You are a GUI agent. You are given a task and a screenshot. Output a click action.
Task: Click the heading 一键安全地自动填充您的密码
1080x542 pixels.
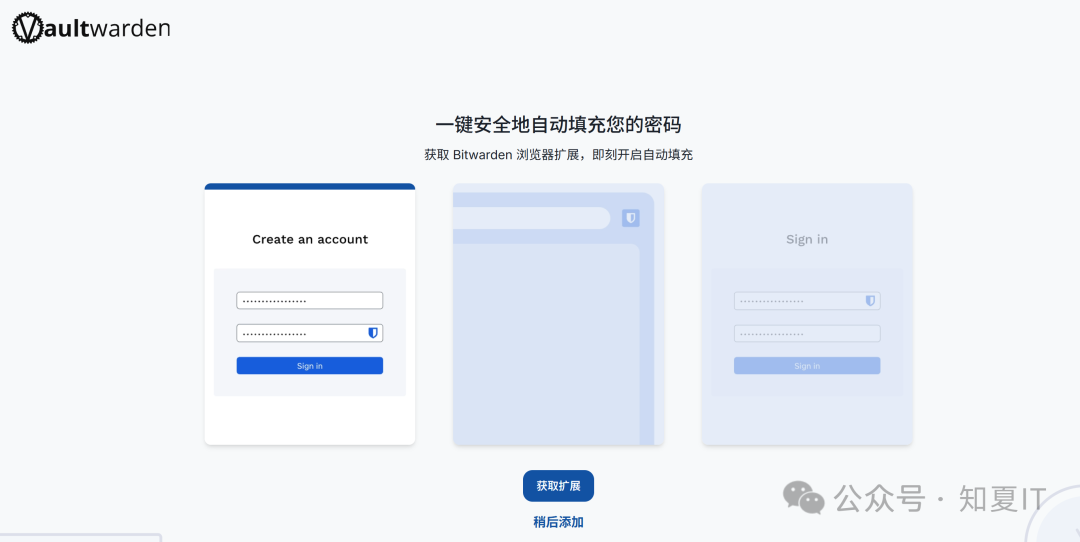(558, 125)
